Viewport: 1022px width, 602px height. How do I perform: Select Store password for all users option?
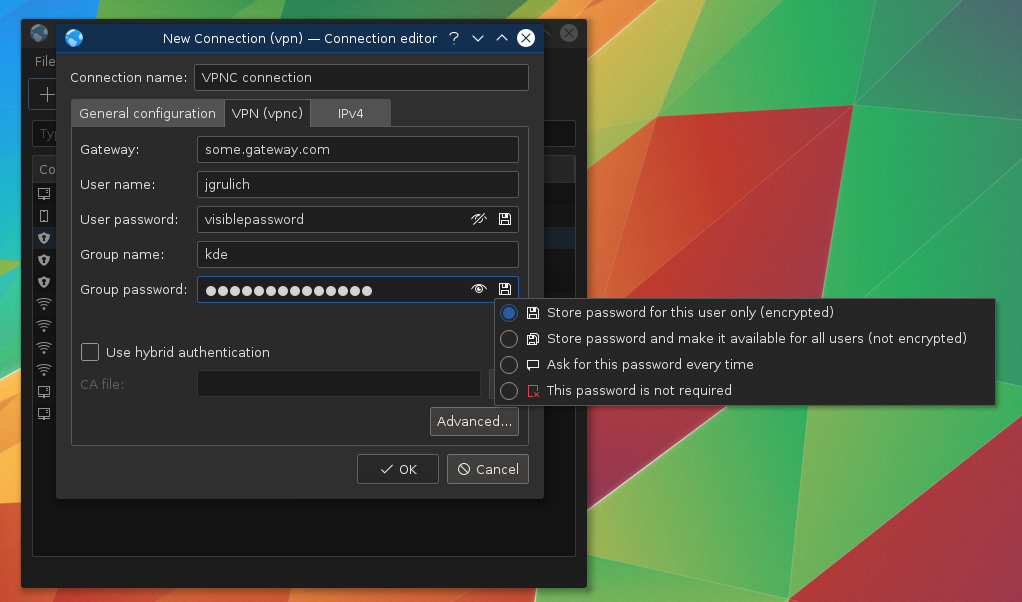[509, 339]
